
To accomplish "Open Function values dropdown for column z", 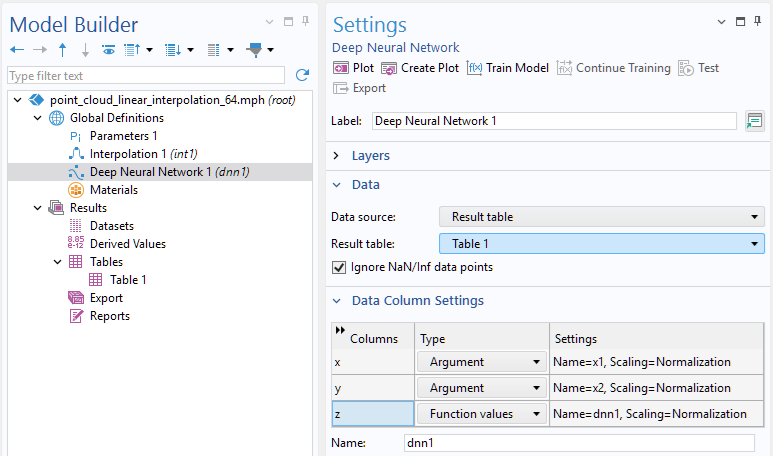I will point(482,414).
